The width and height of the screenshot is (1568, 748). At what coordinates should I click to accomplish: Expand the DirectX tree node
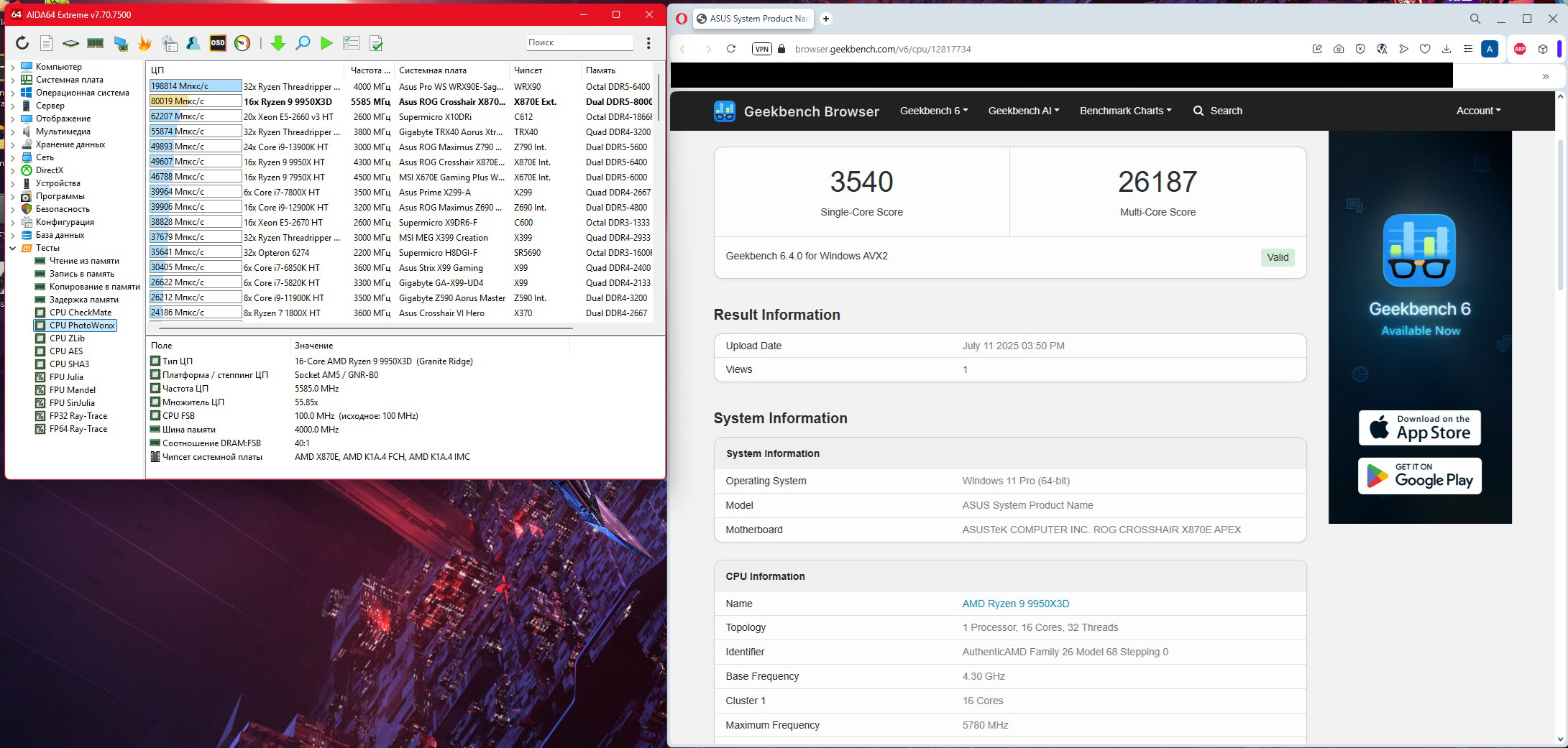[x=12, y=170]
